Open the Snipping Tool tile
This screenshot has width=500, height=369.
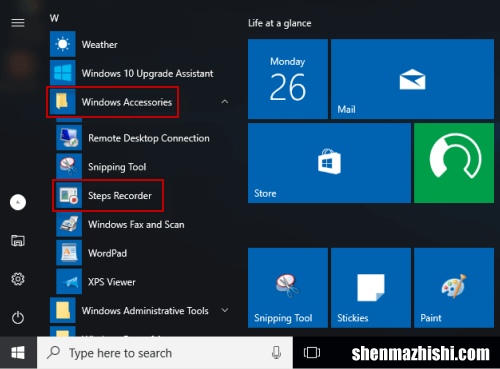(x=288, y=288)
